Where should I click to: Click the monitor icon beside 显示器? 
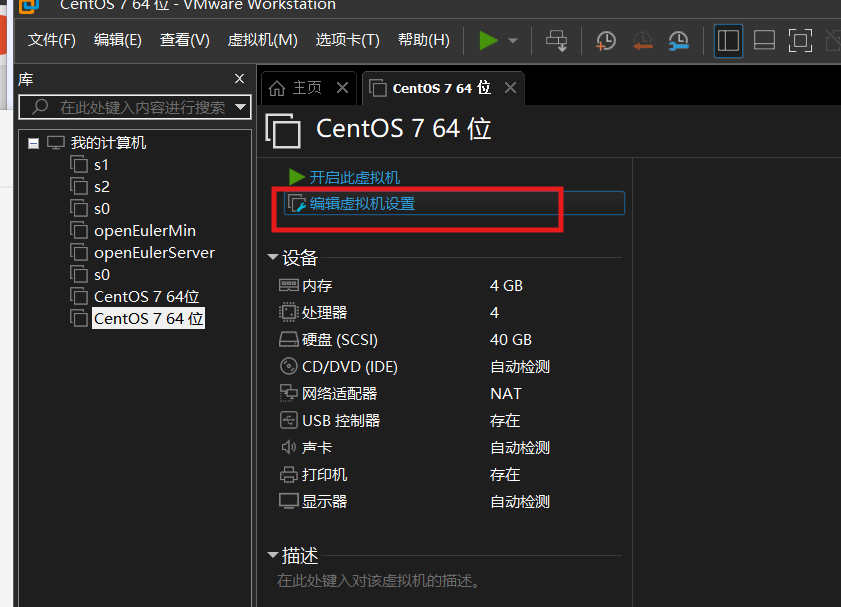[289, 501]
